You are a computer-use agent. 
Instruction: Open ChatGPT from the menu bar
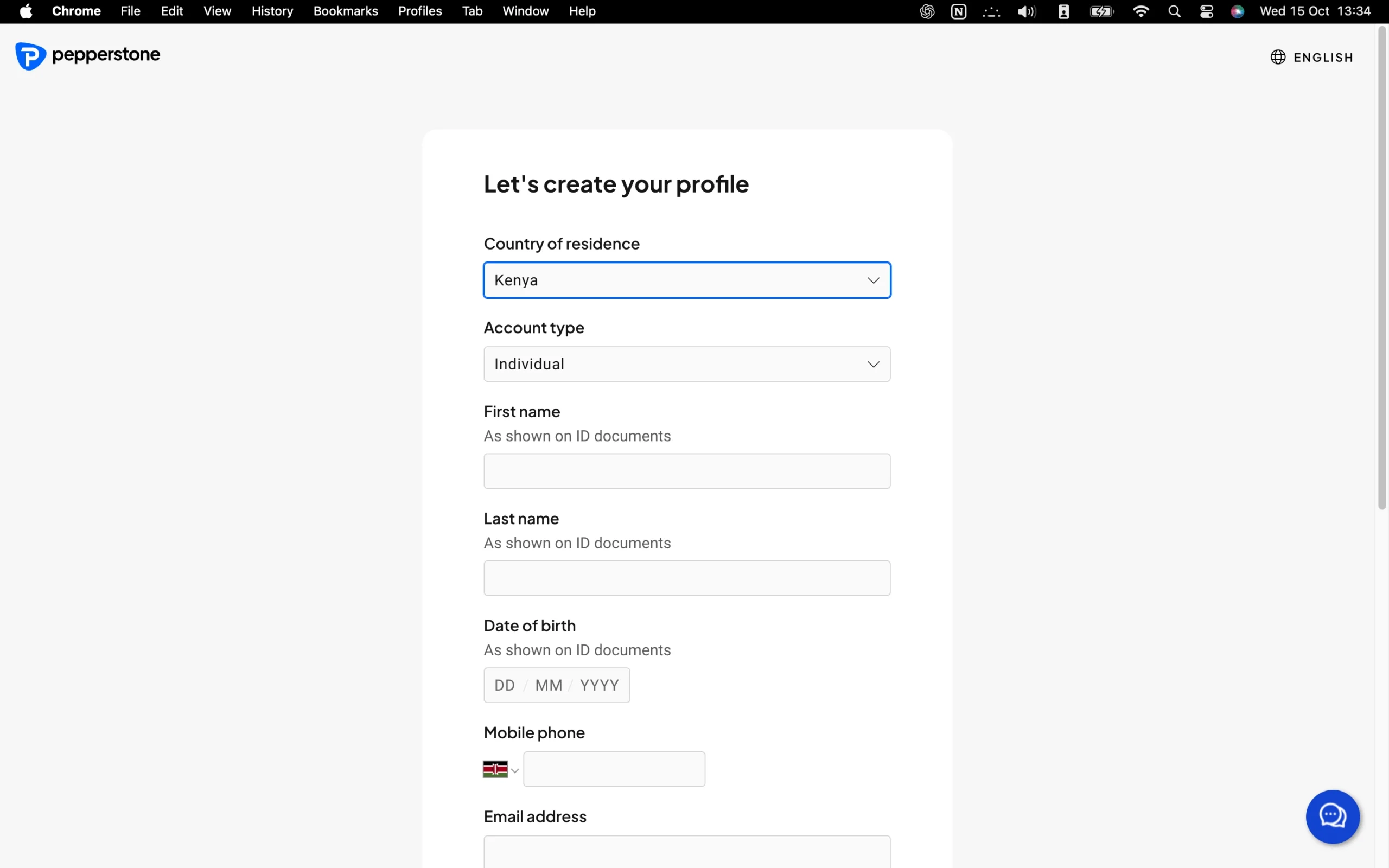pyautogui.click(x=927, y=11)
